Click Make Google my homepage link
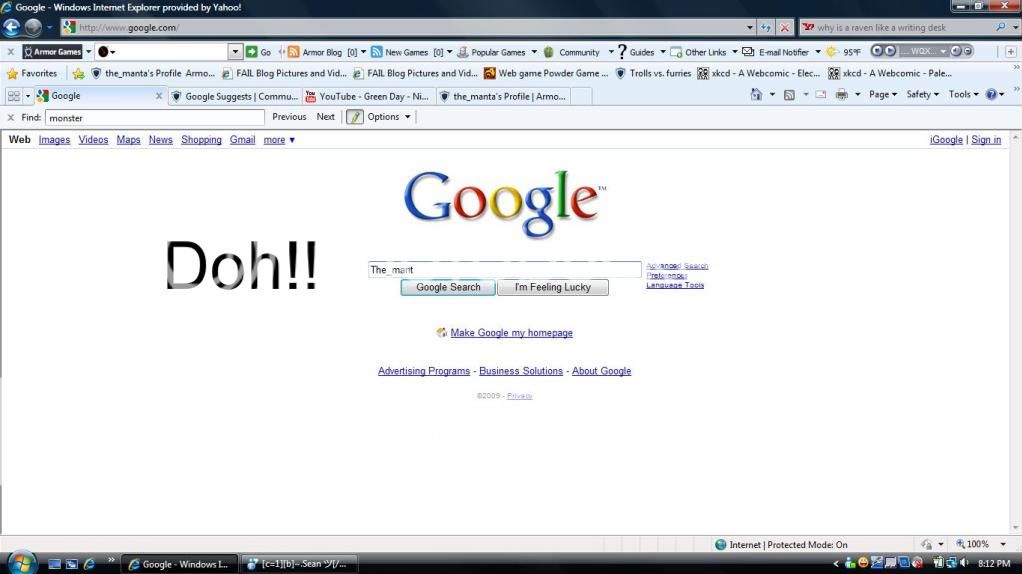Image resolution: width=1022 pixels, height=574 pixels. (512, 333)
